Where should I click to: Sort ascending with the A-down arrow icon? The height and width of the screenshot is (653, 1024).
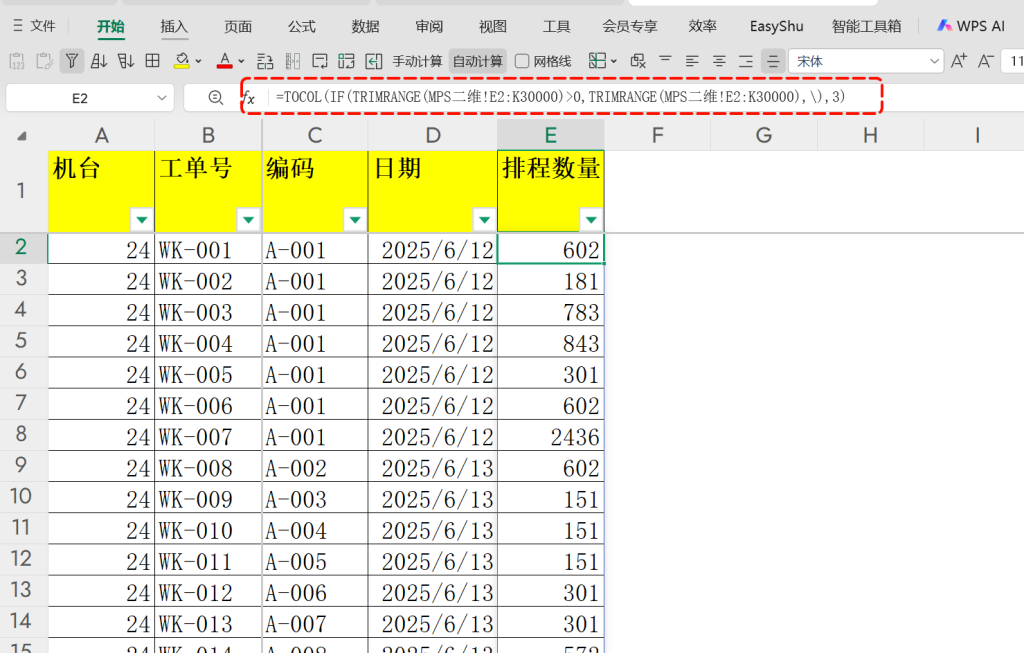click(x=99, y=61)
